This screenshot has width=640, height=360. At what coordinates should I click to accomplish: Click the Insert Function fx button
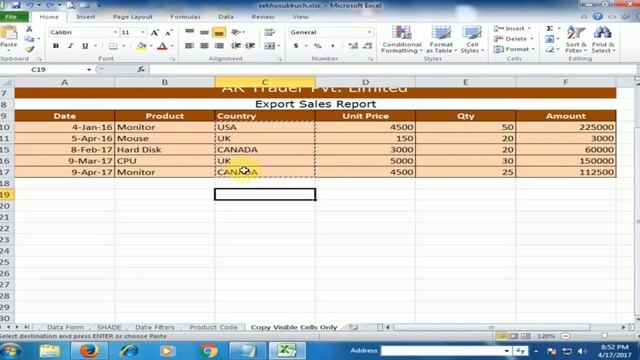pos(141,69)
